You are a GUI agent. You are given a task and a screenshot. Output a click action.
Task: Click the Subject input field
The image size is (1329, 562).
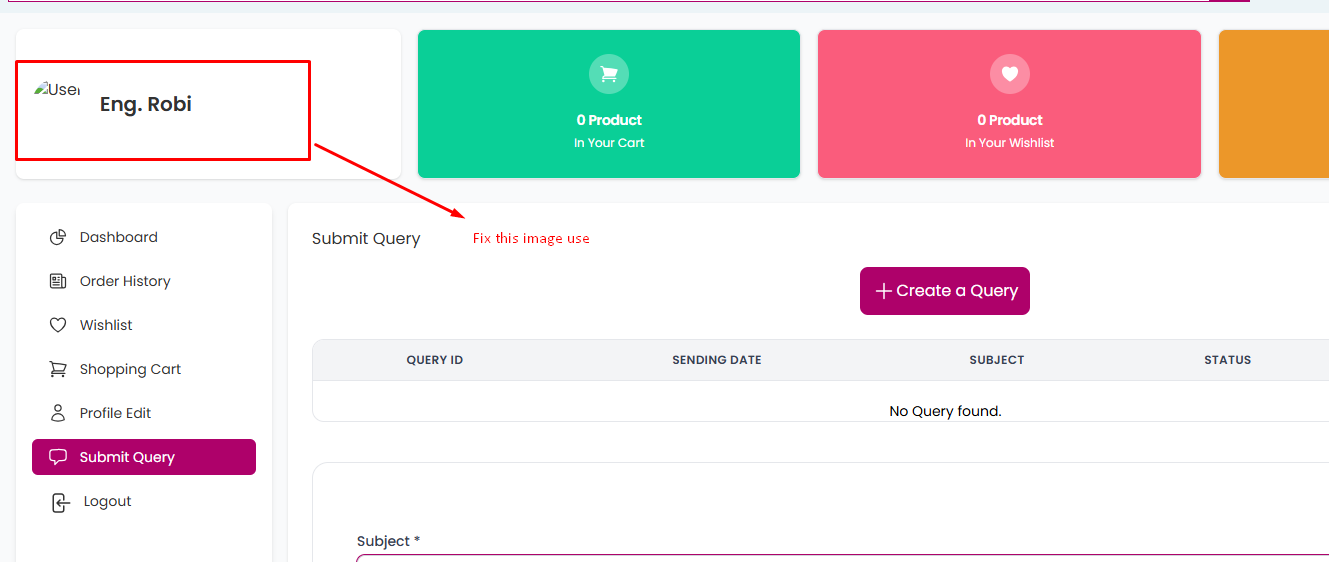(x=843, y=558)
